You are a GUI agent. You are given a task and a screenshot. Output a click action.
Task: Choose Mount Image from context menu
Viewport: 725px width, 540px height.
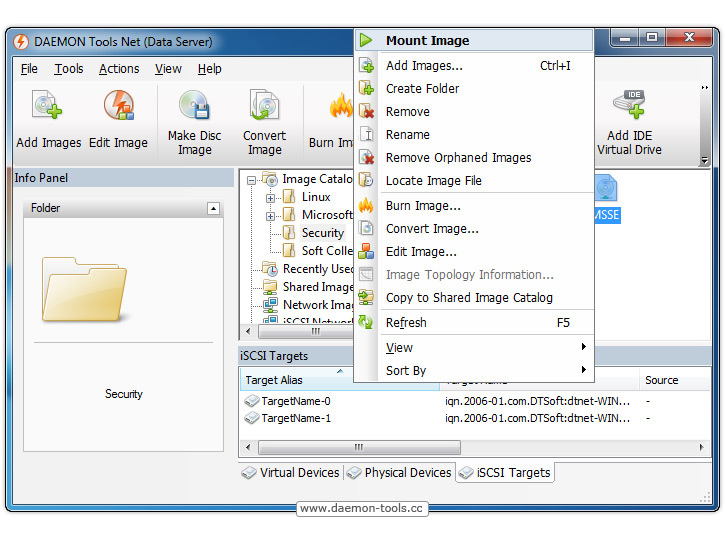coord(474,40)
